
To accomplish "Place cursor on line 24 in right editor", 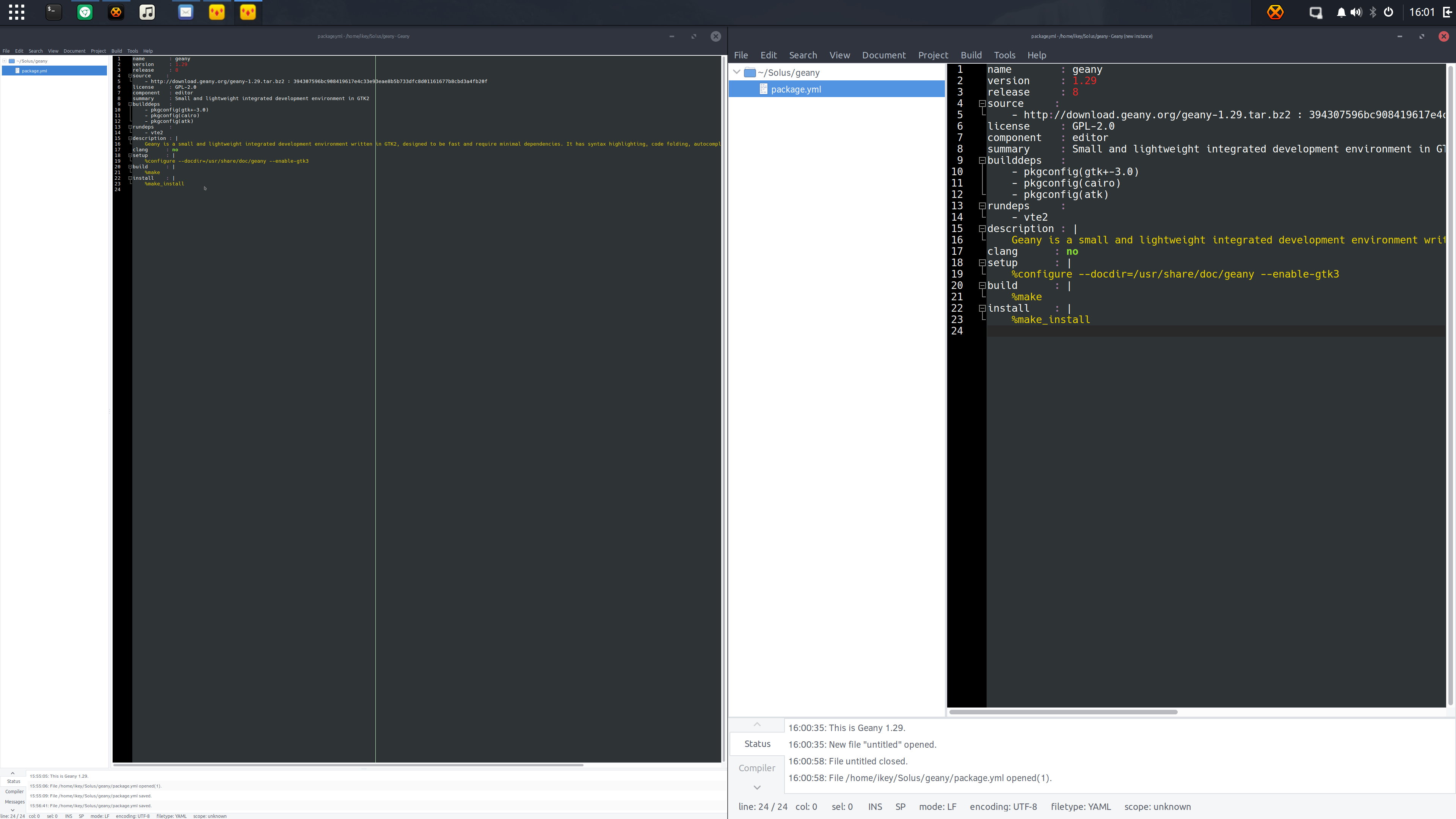I will tap(1215, 331).
